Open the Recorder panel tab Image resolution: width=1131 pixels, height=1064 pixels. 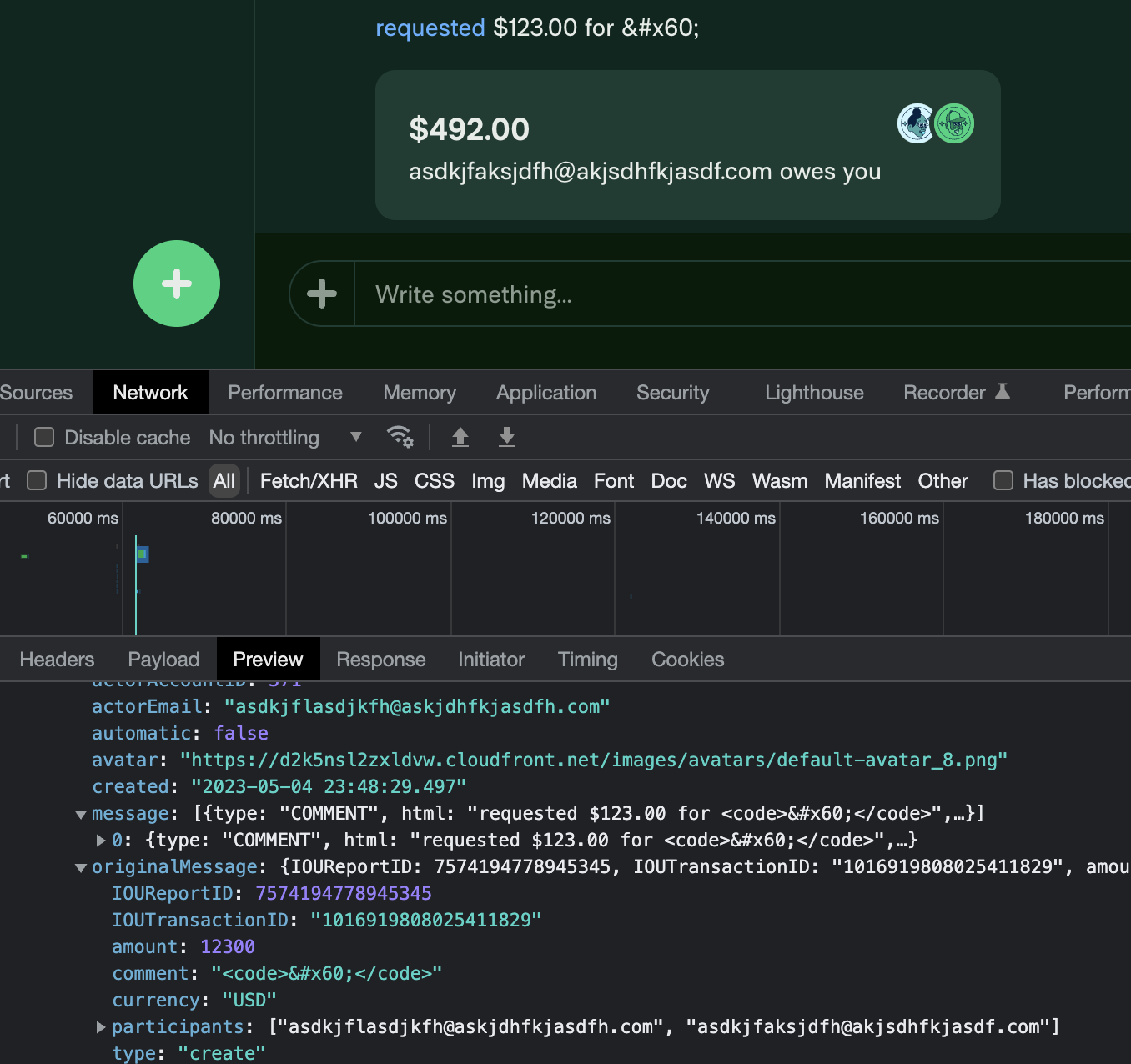(956, 392)
